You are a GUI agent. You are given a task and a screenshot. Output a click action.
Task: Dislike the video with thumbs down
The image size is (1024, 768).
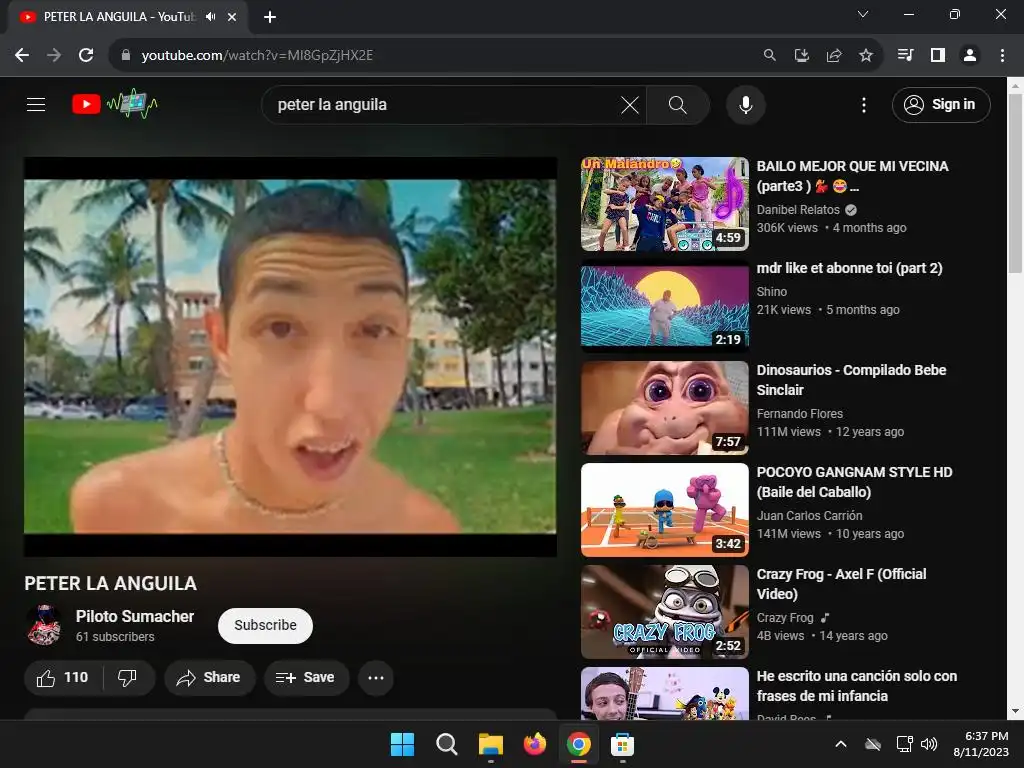127,678
